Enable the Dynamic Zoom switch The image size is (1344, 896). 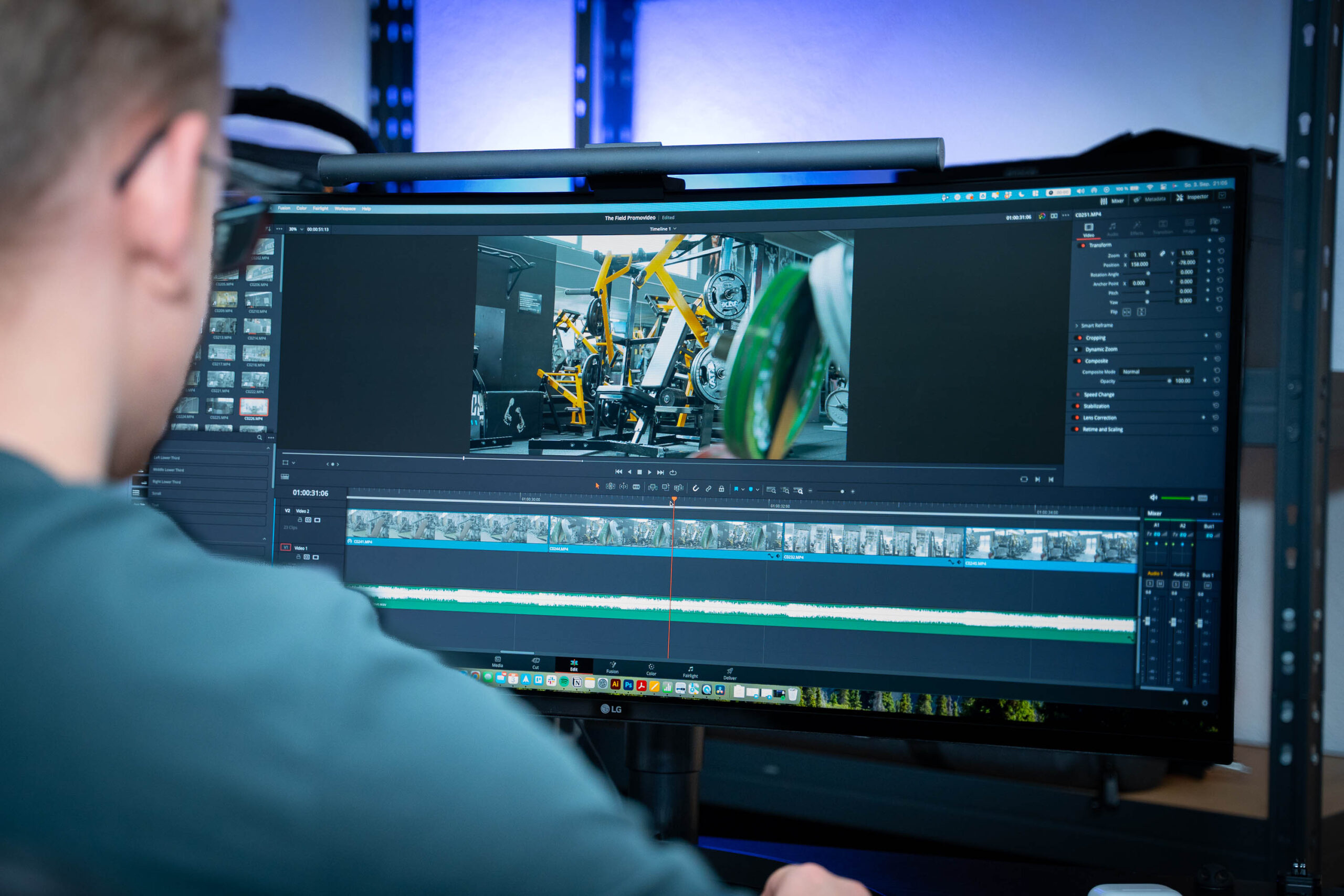click(1078, 350)
